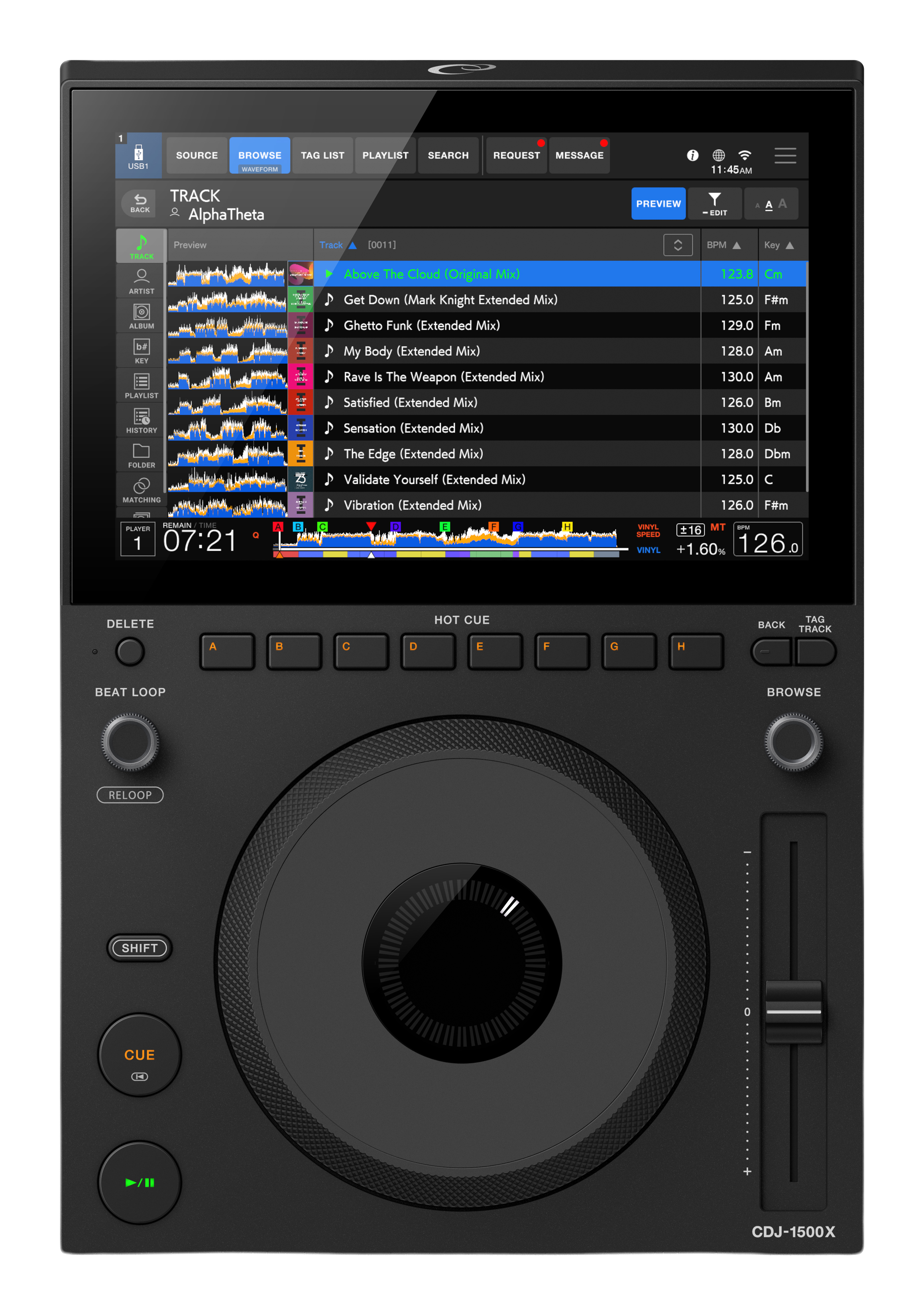
Task: Click the BEAT LOOP knob
Action: [x=130, y=742]
